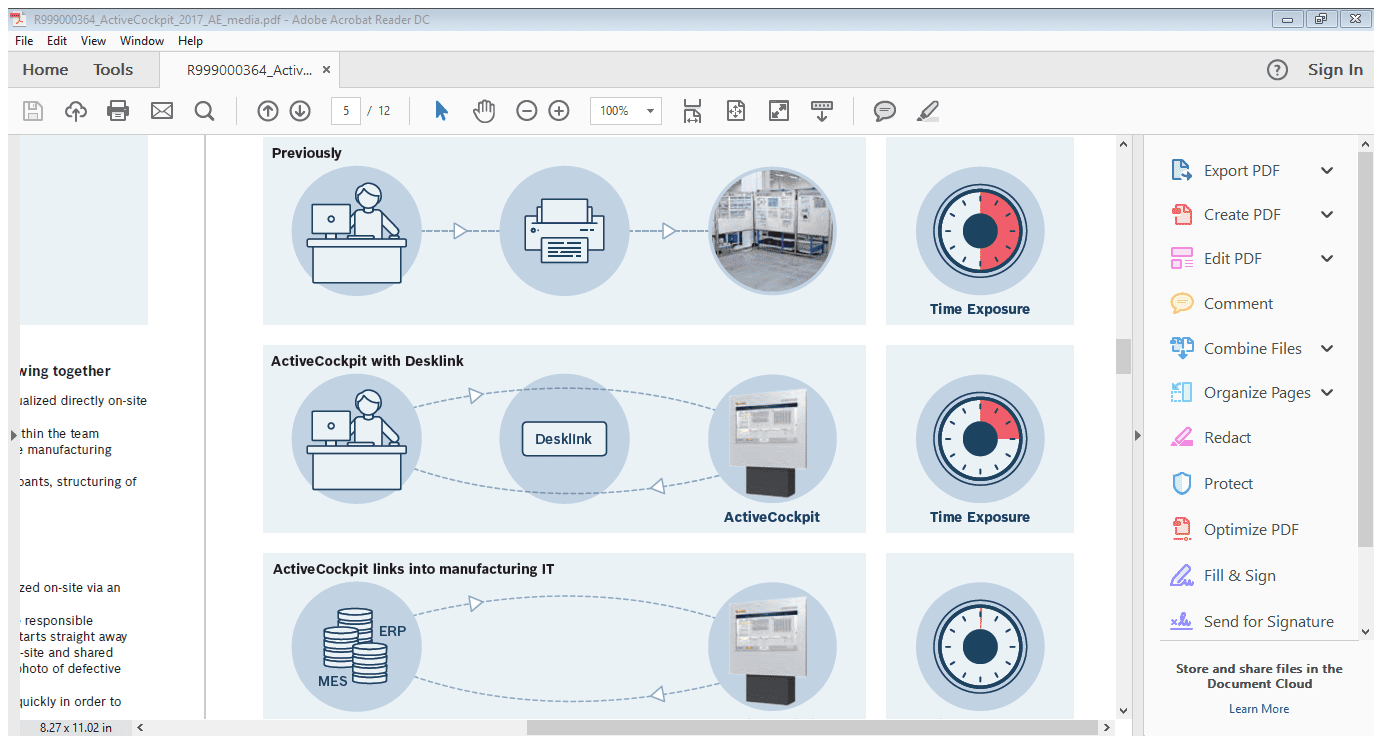The height and width of the screenshot is (744, 1382).
Task: Click the Save file icon
Action: click(x=33, y=111)
